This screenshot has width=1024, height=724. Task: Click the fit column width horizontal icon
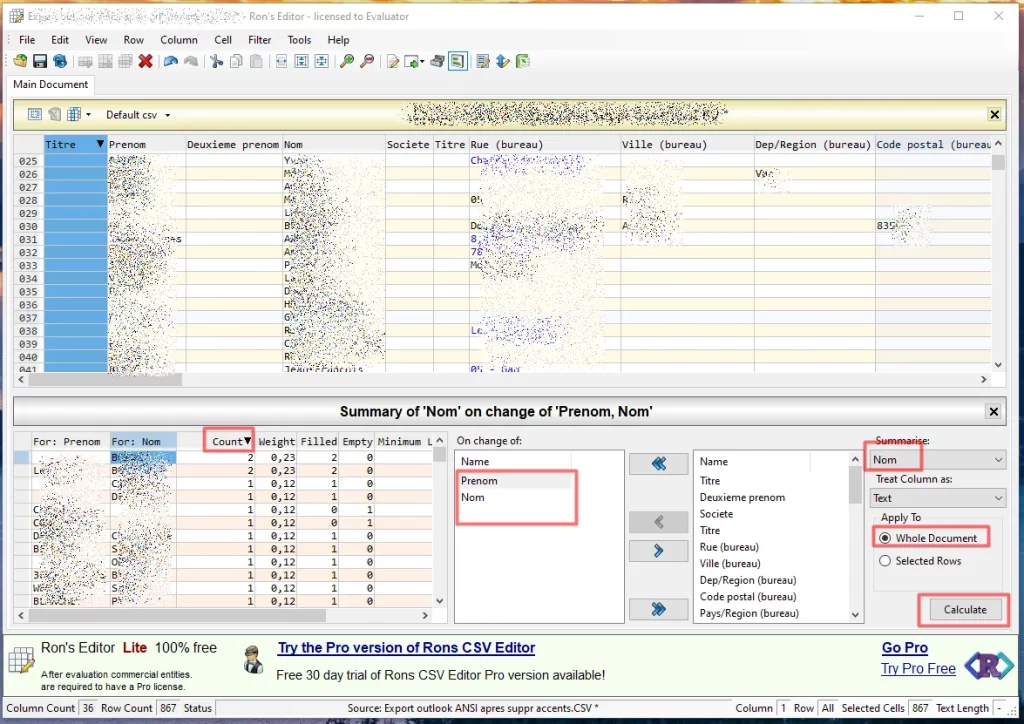coord(281,61)
